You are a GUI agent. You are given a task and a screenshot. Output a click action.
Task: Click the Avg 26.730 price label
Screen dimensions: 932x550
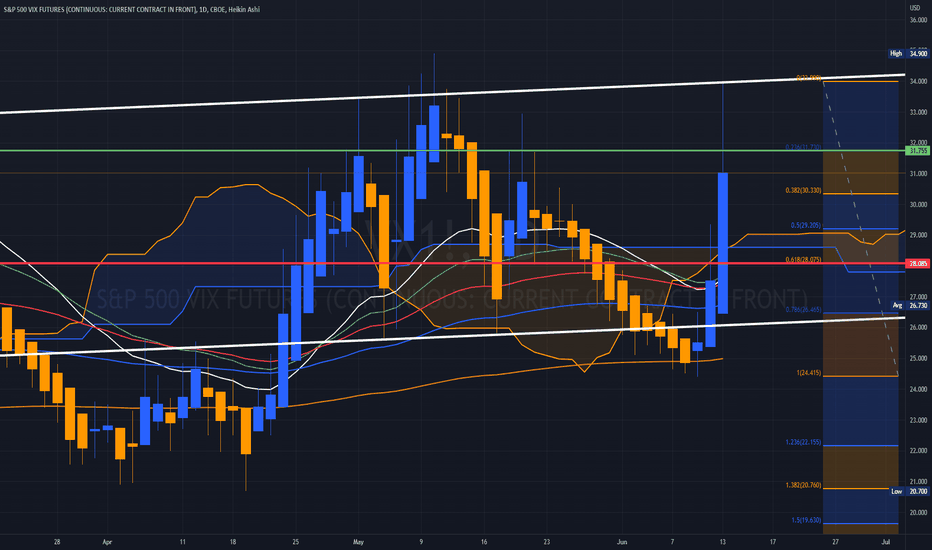tap(909, 305)
